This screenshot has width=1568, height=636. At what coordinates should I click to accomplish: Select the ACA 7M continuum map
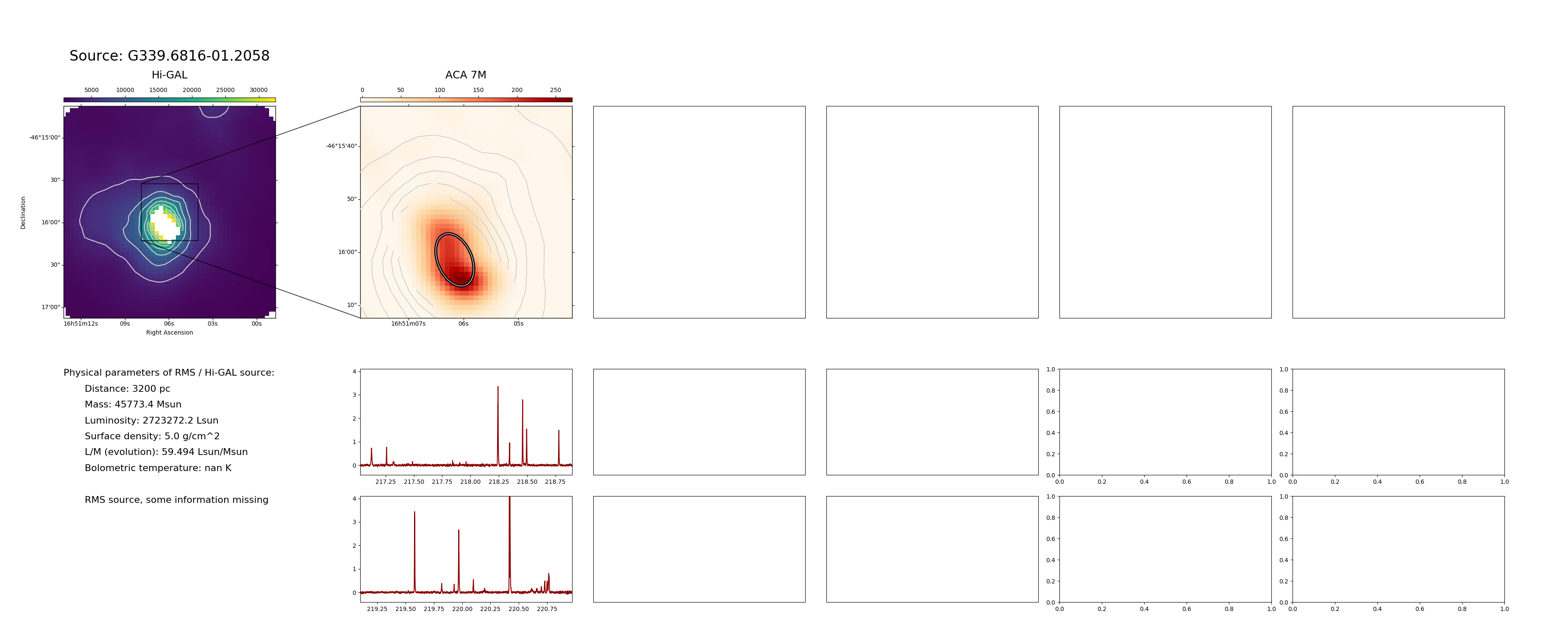(466, 212)
